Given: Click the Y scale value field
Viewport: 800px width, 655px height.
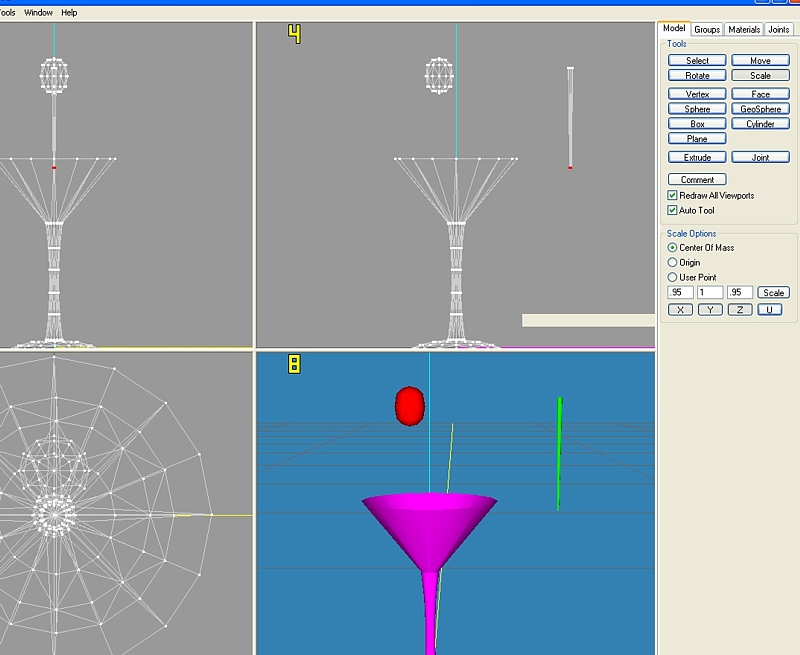Looking at the screenshot, I should click(710, 292).
